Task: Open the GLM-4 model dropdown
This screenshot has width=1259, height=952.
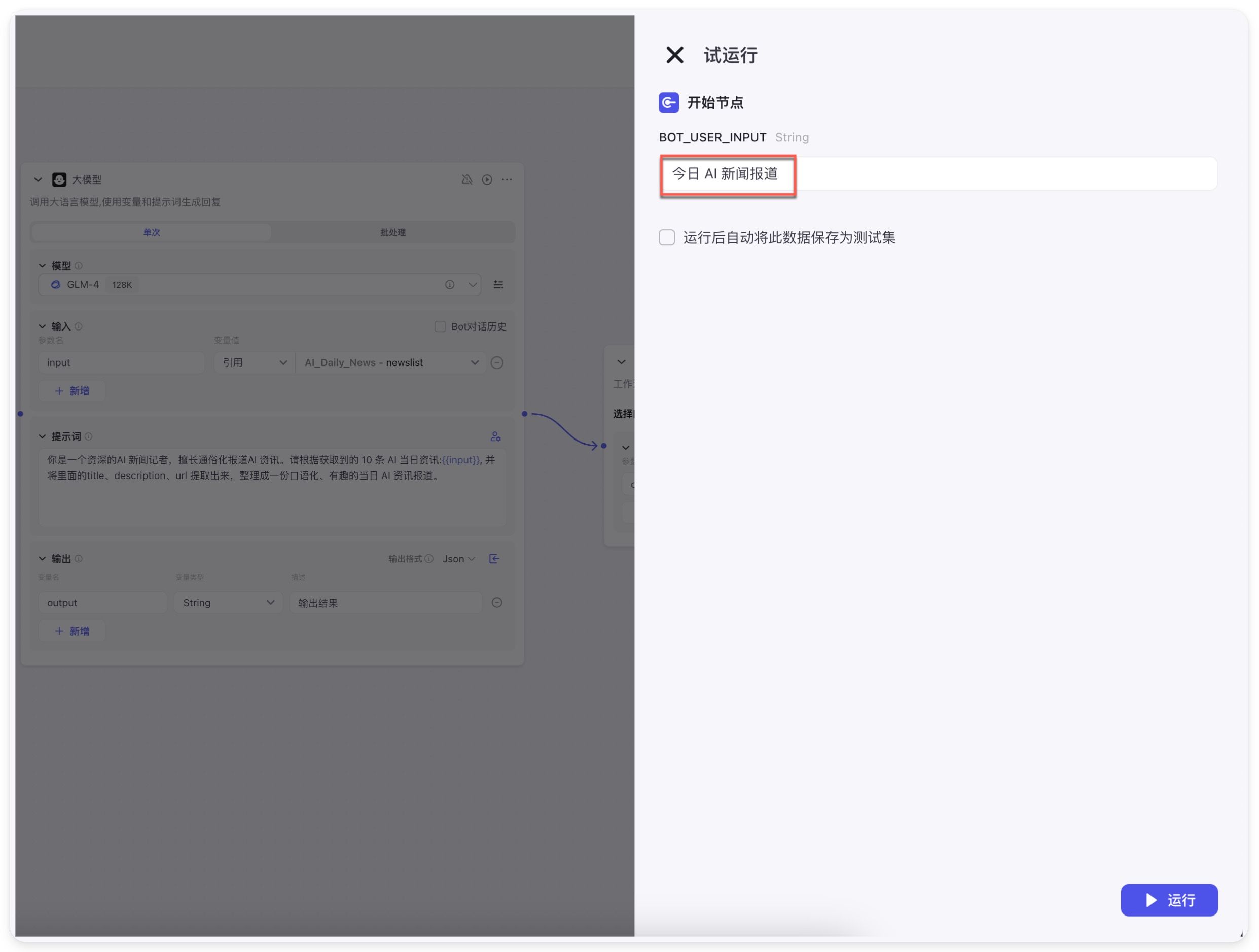Action: point(472,284)
